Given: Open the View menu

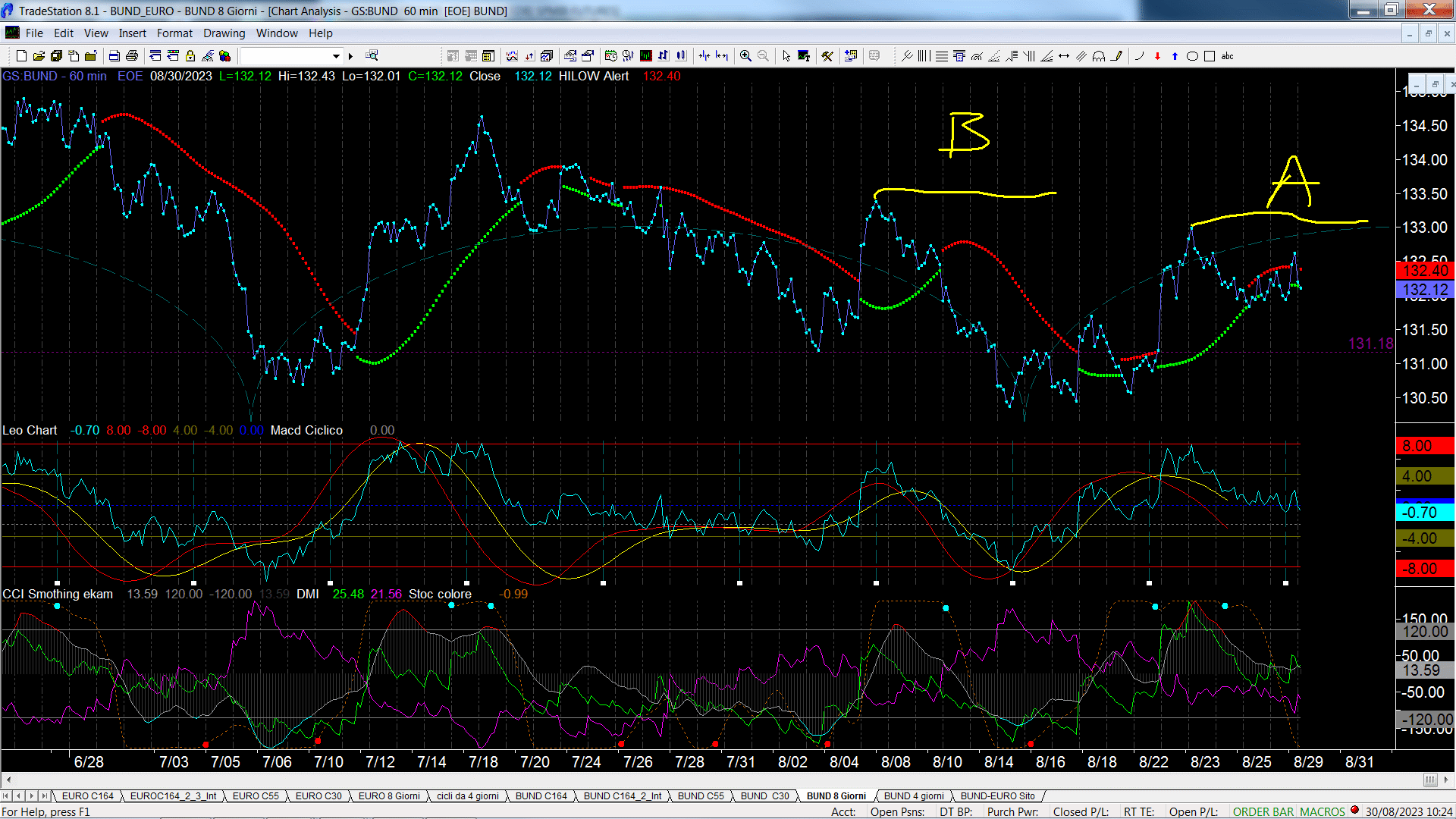Looking at the screenshot, I should 96,33.
